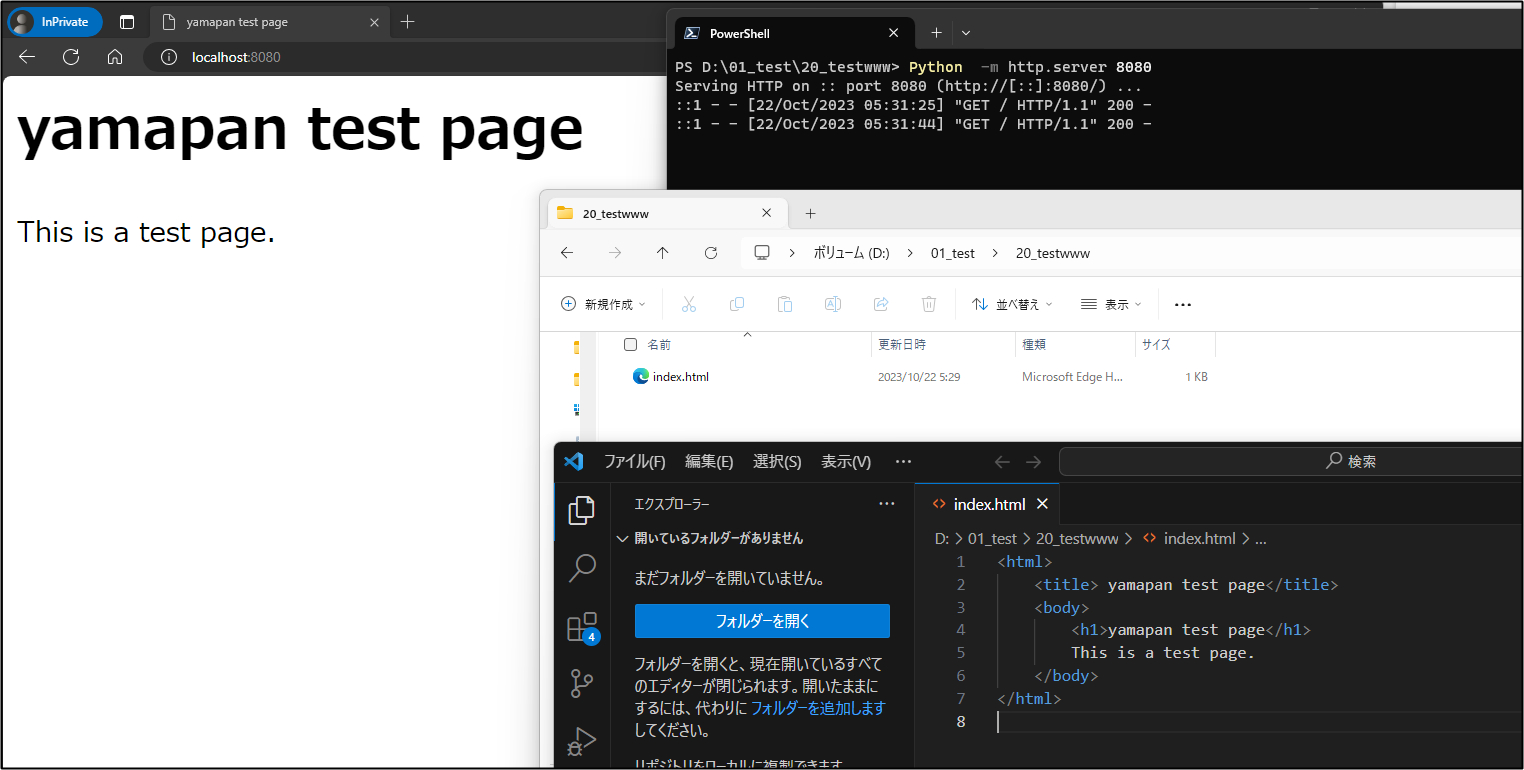Go back in the browser
The height and width of the screenshot is (770, 1524).
pos(26,57)
